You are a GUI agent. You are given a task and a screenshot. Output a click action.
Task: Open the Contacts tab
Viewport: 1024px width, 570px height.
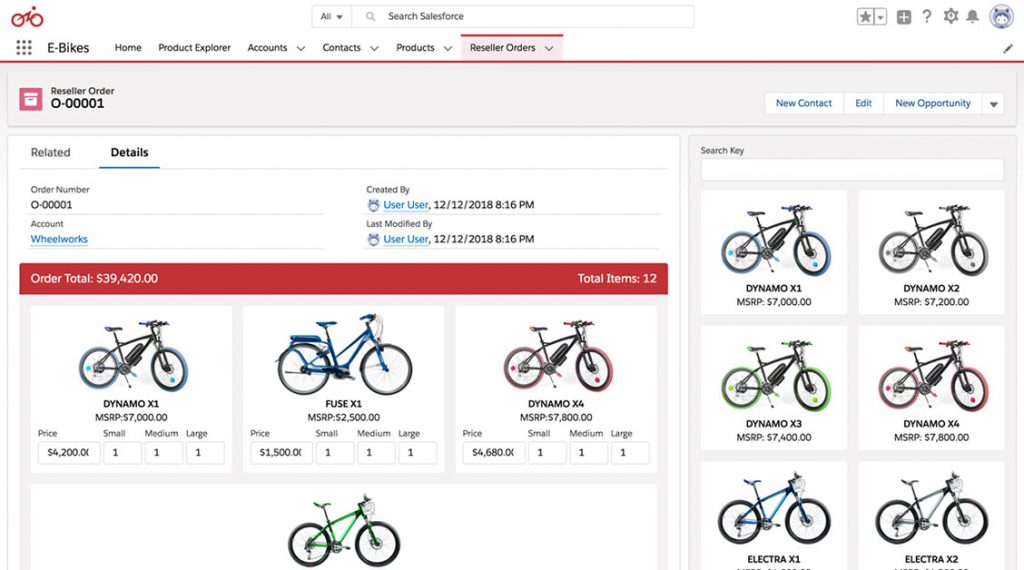pyautogui.click(x=341, y=48)
